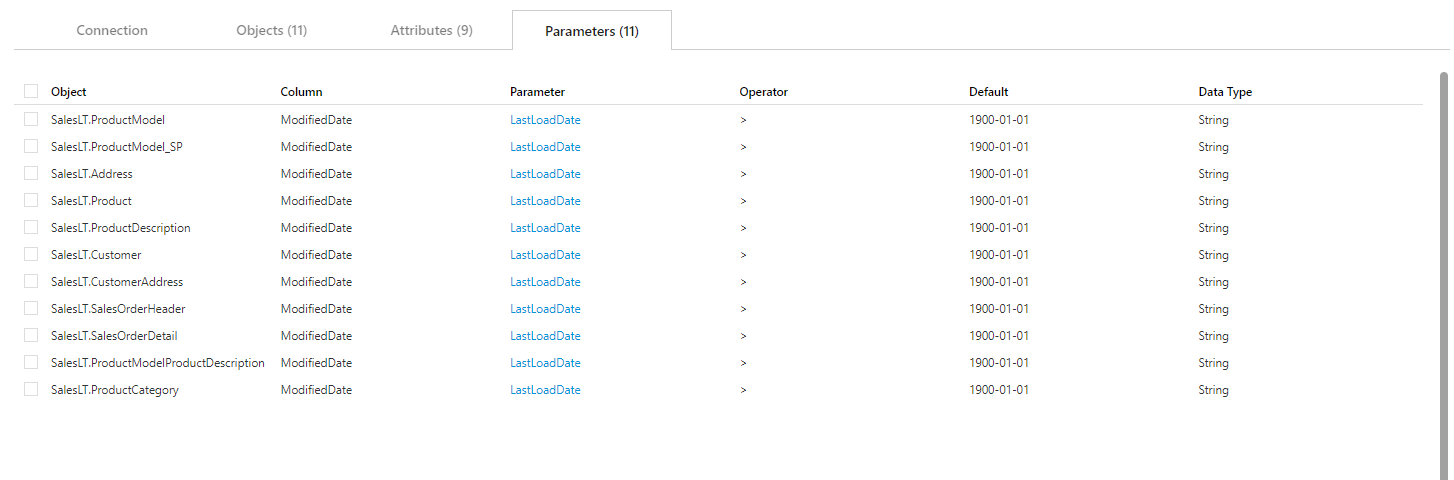Click LastLoadDate link for SalesLT.CustomerAddress
1454x480 pixels.
pos(545,282)
